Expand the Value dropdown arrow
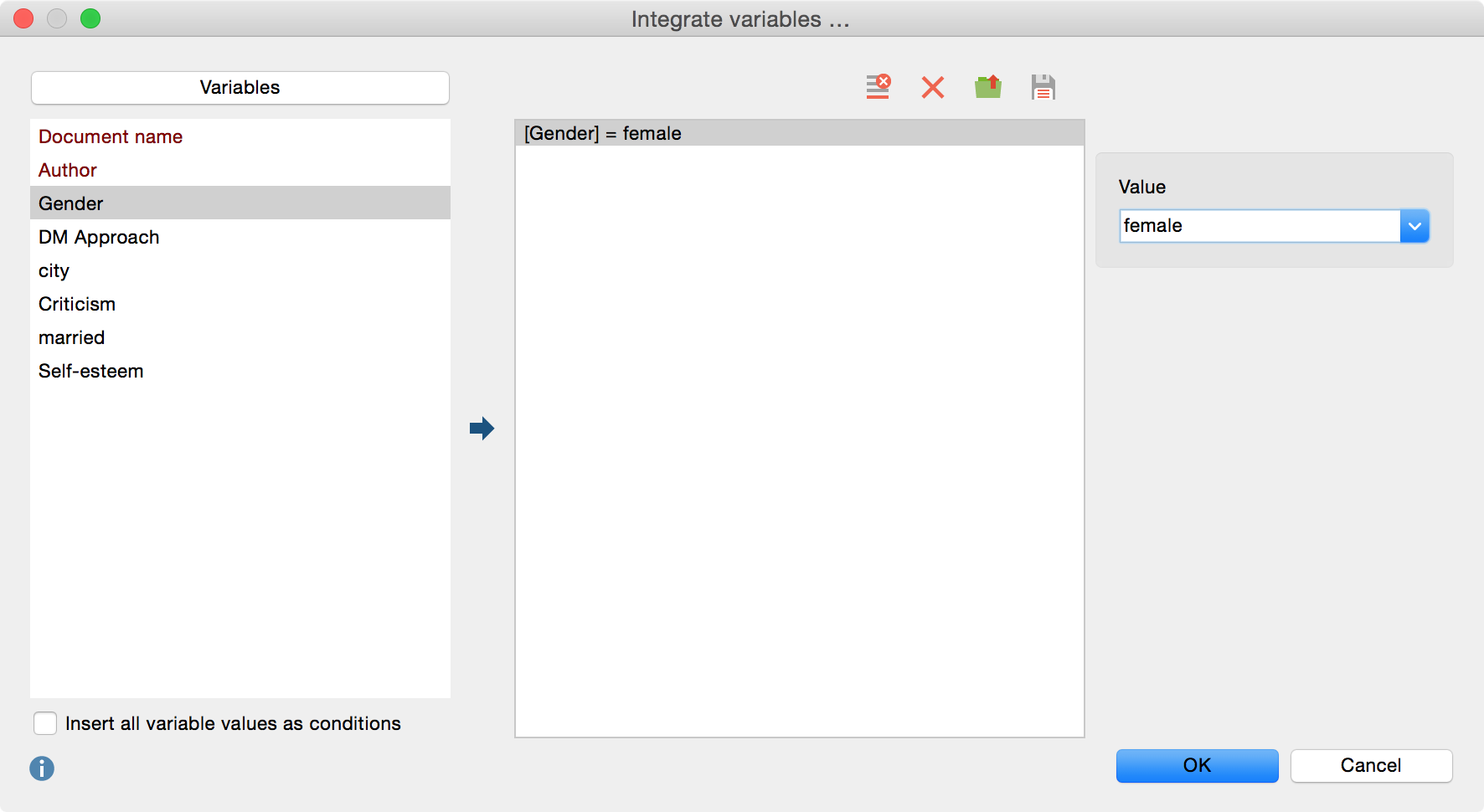Image resolution: width=1484 pixels, height=812 pixels. click(1414, 226)
